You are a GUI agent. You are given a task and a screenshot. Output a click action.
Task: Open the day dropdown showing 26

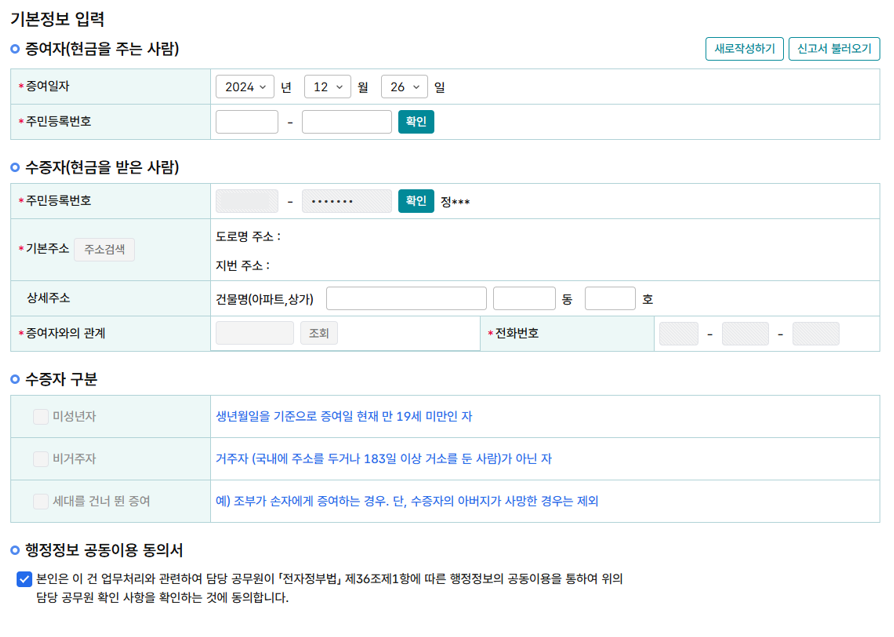point(403,87)
